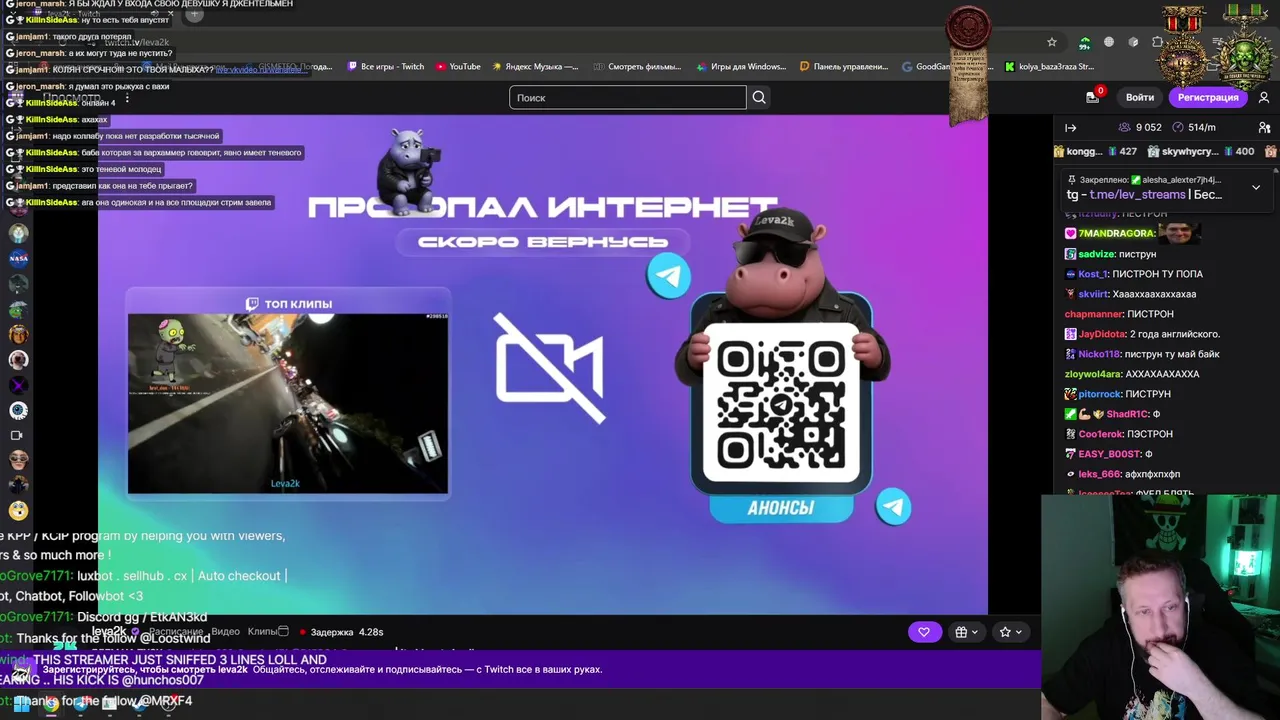Open the puzzle-piece Chrome extensions menu
The width and height of the screenshot is (1280, 720).
(x=1157, y=42)
